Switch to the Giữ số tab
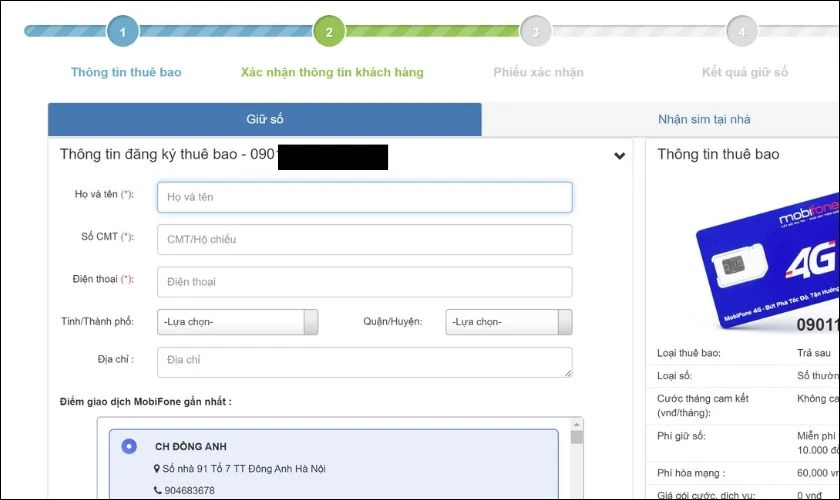The image size is (840, 500). point(265,119)
